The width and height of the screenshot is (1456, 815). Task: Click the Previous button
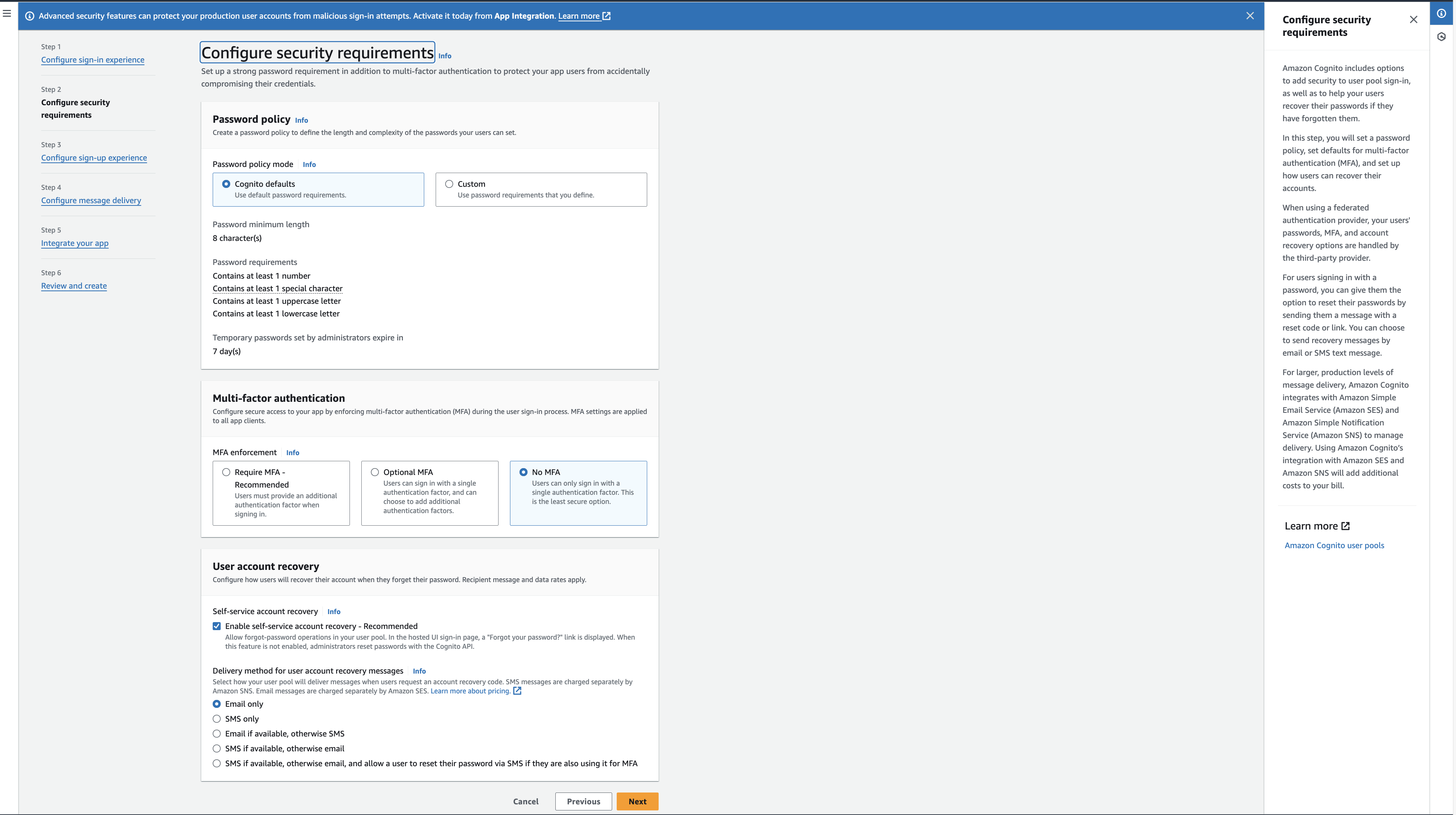[583, 801]
